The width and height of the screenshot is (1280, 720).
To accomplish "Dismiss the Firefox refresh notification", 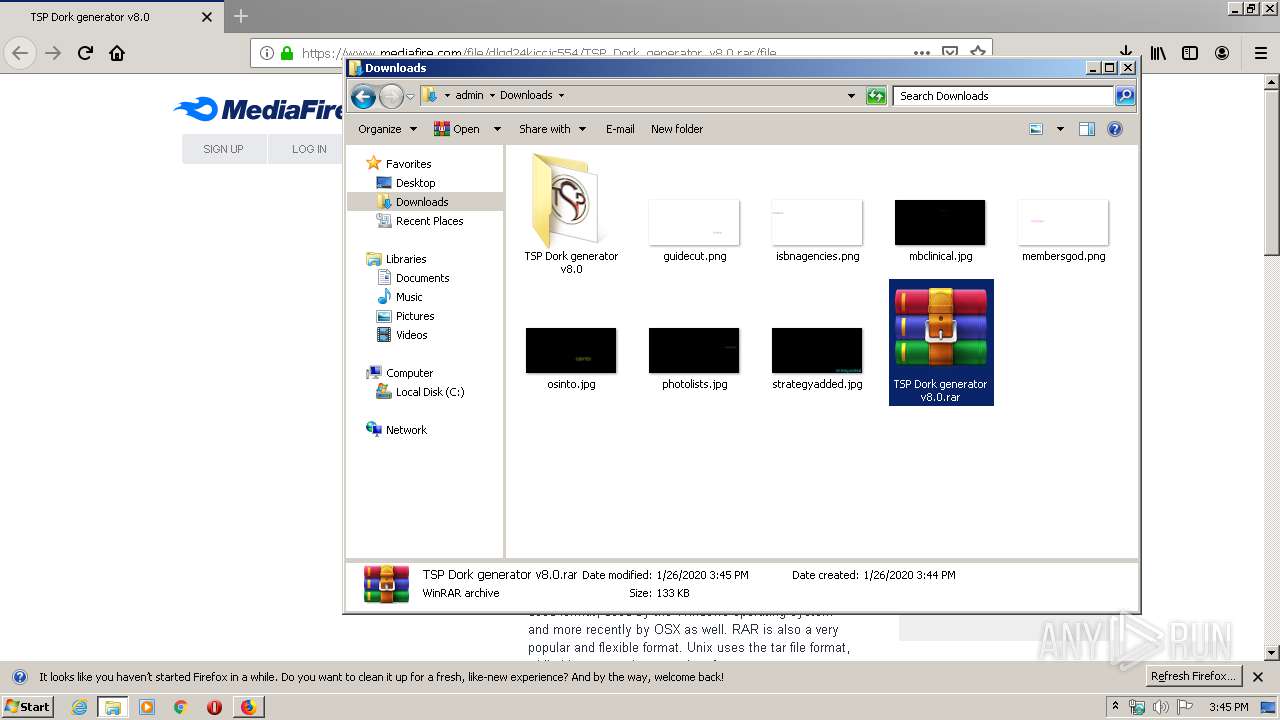I will (x=1258, y=677).
